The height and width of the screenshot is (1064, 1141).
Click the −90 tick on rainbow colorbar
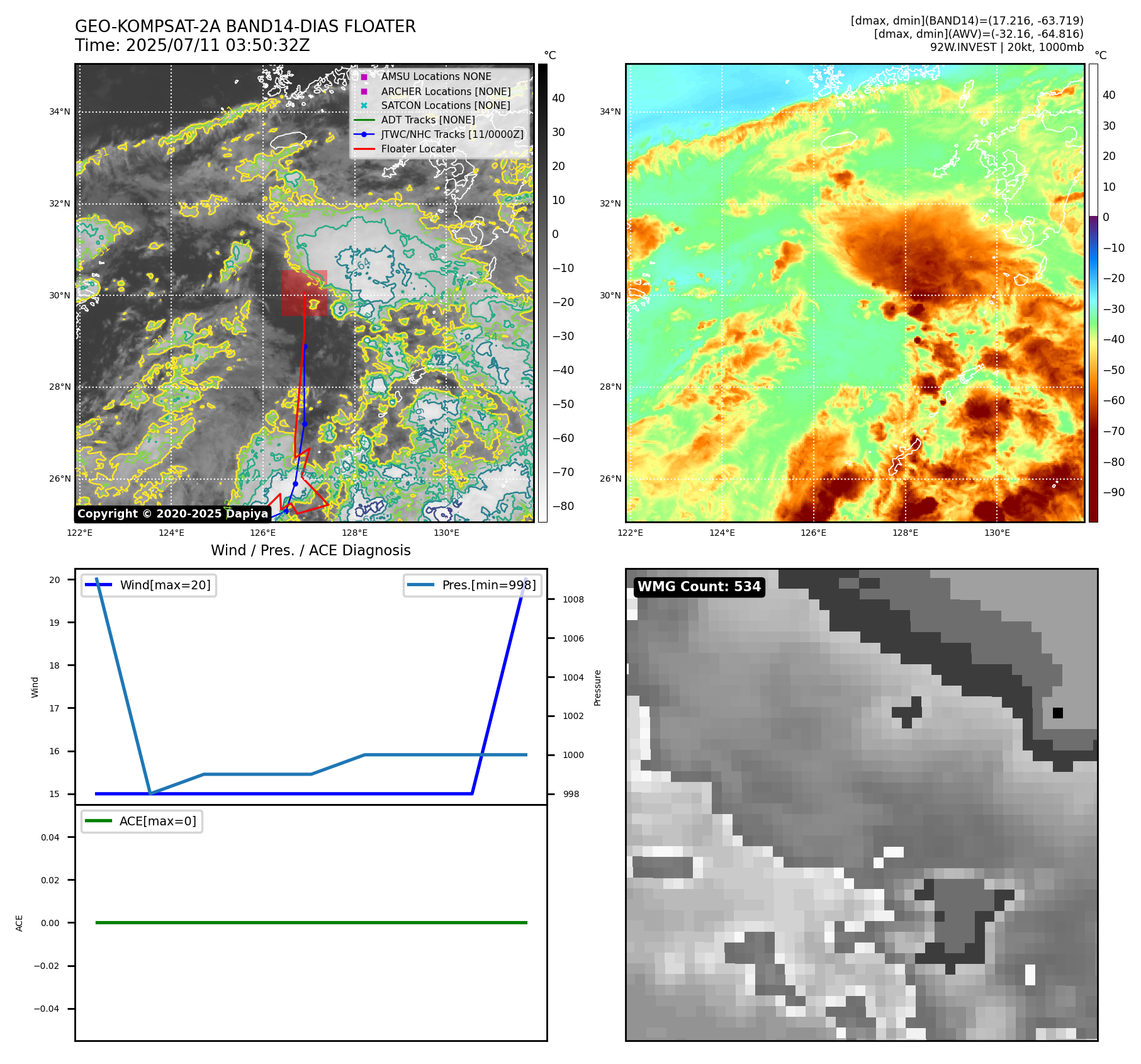point(1114,492)
